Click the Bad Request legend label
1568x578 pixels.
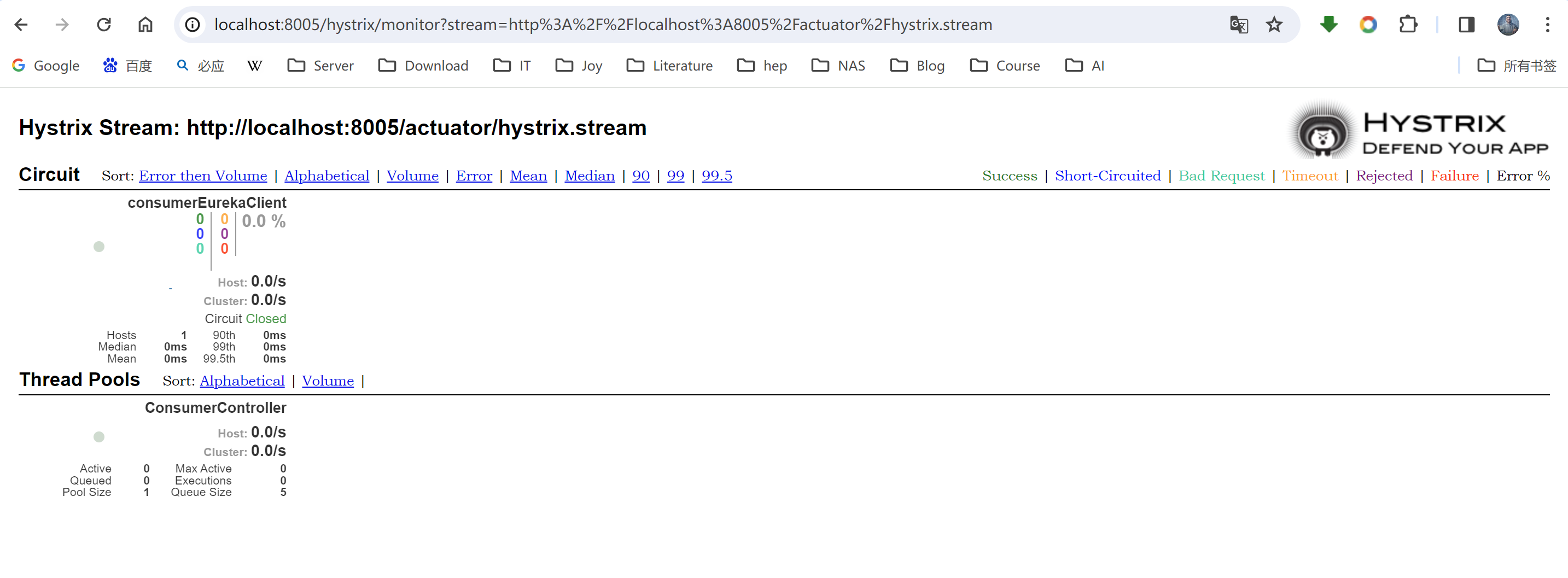(x=1222, y=176)
